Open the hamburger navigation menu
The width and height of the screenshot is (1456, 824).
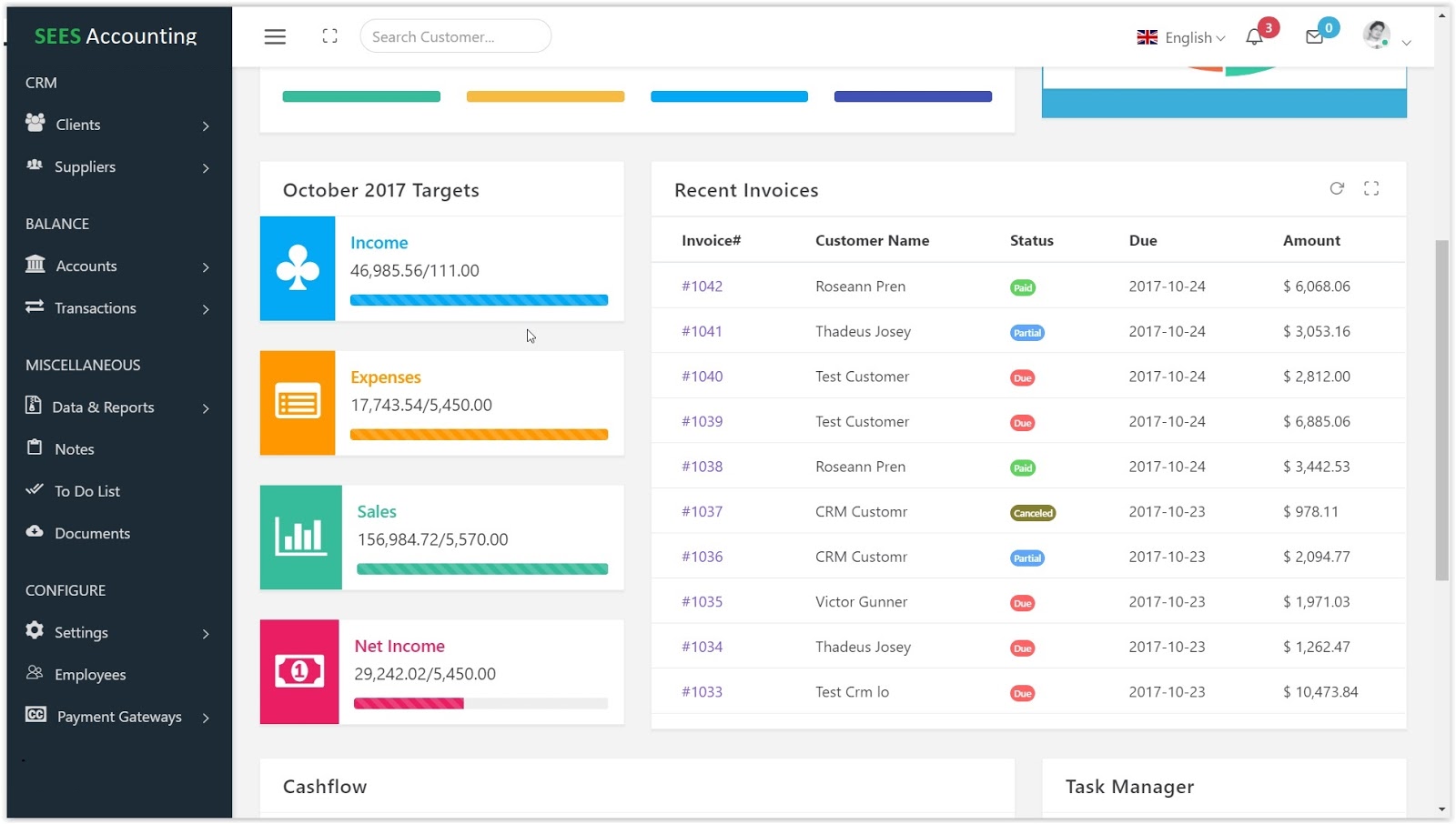point(275,36)
